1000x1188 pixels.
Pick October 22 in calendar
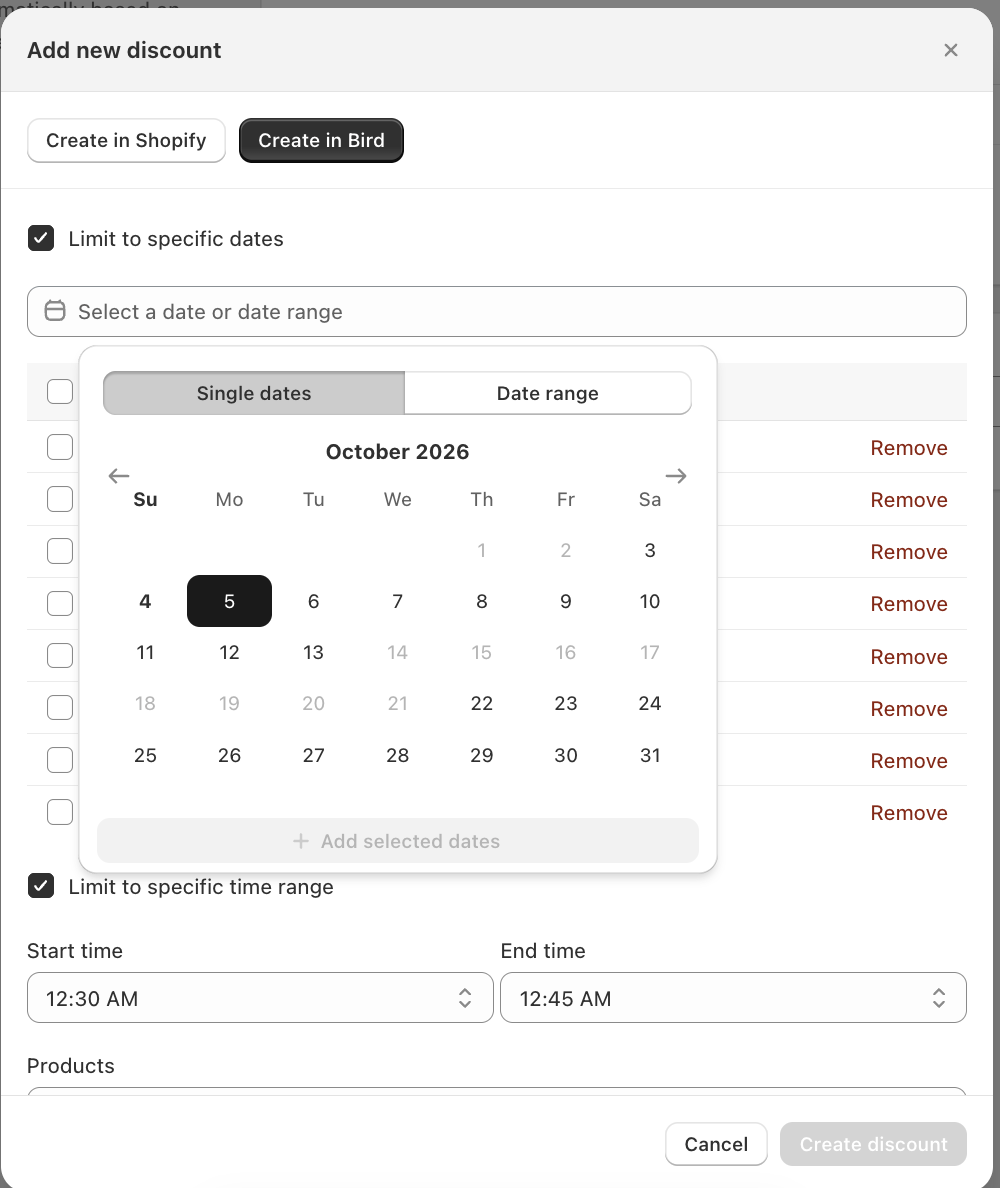click(x=482, y=703)
